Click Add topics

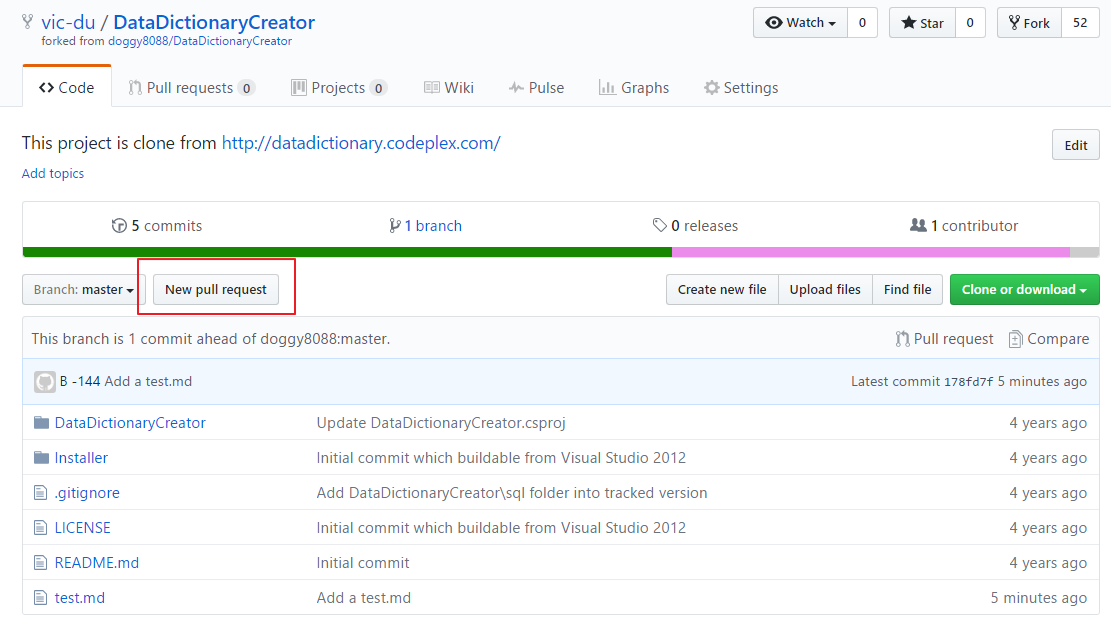coord(52,173)
